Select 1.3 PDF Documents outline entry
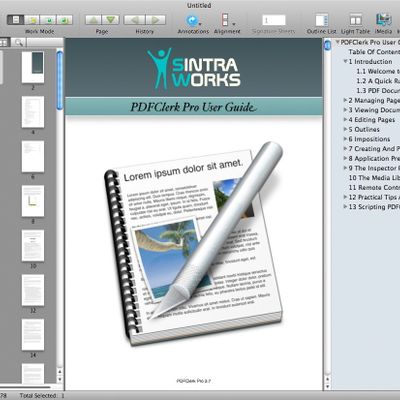 [x=378, y=91]
